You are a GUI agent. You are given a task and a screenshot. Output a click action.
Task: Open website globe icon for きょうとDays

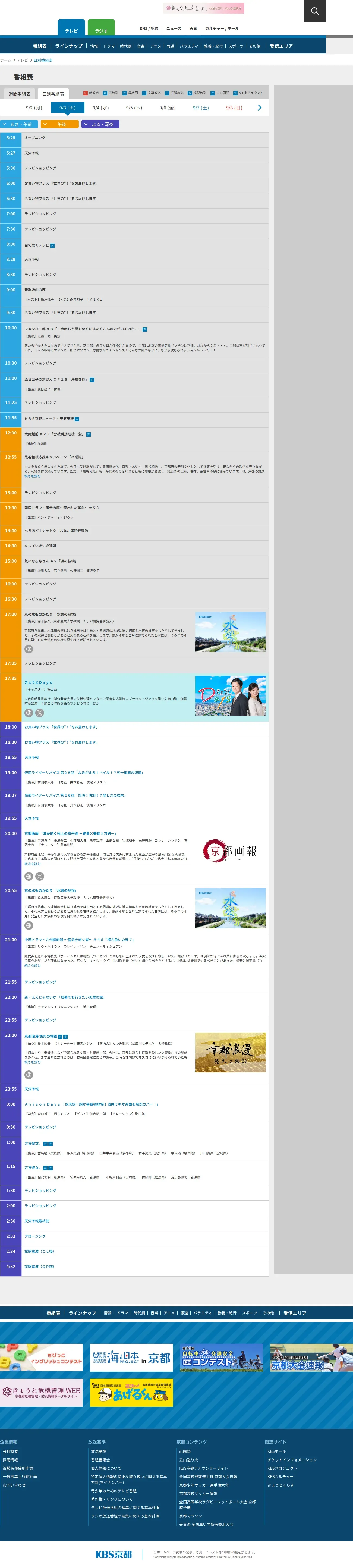[x=29, y=713]
